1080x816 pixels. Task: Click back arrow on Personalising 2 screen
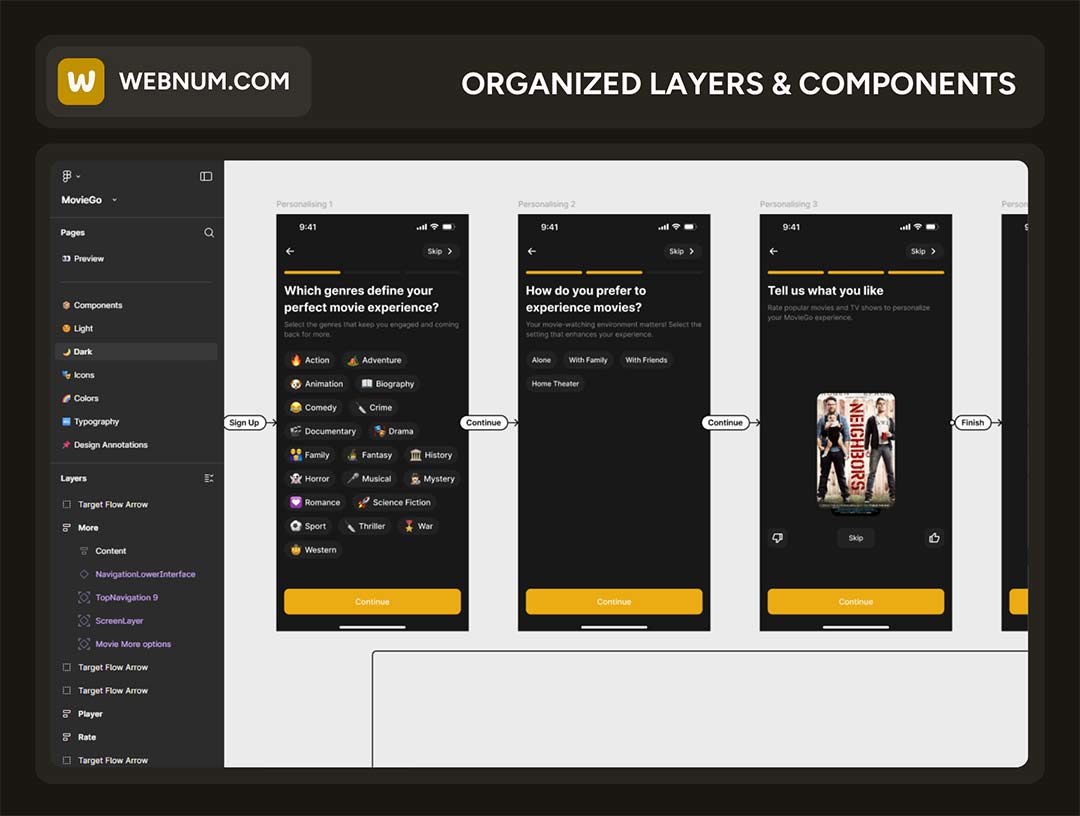532,252
